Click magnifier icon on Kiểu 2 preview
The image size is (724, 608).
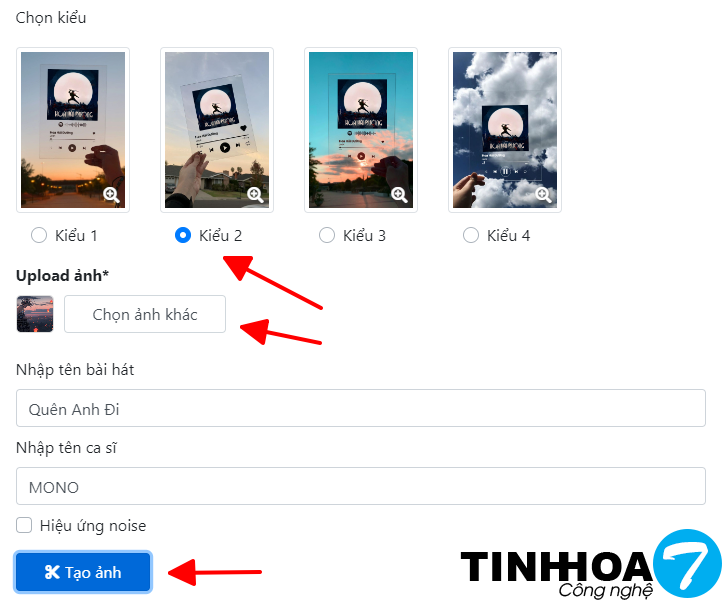(255, 195)
